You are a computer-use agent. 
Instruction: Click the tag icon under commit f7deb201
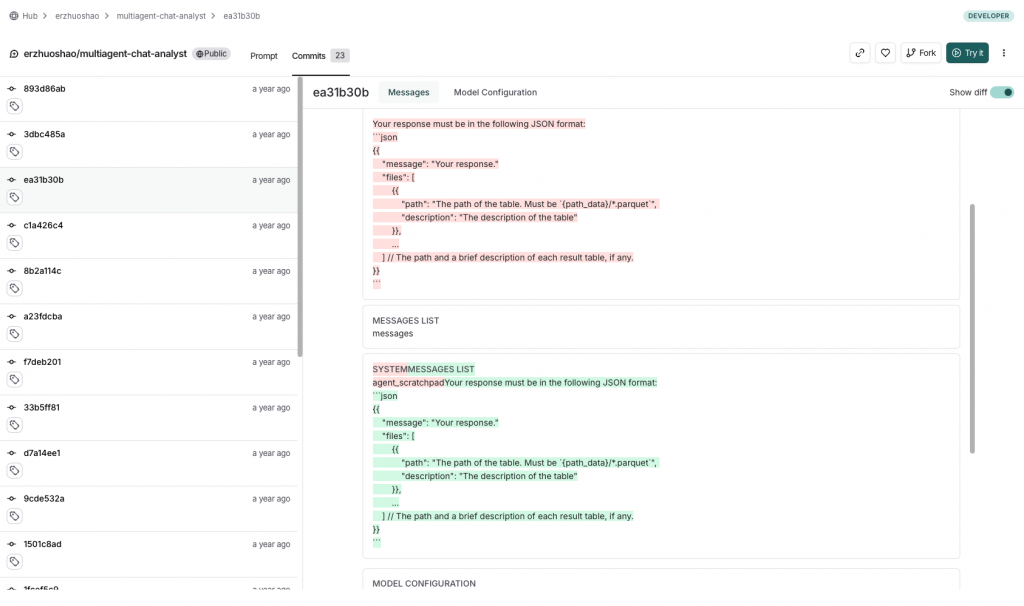coord(14,379)
